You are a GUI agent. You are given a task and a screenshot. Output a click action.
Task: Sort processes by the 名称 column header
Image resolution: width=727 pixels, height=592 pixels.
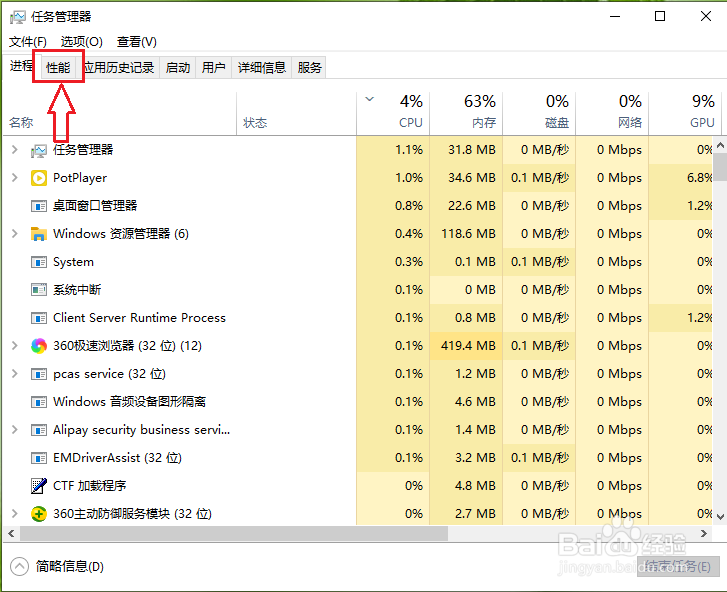(x=120, y=114)
